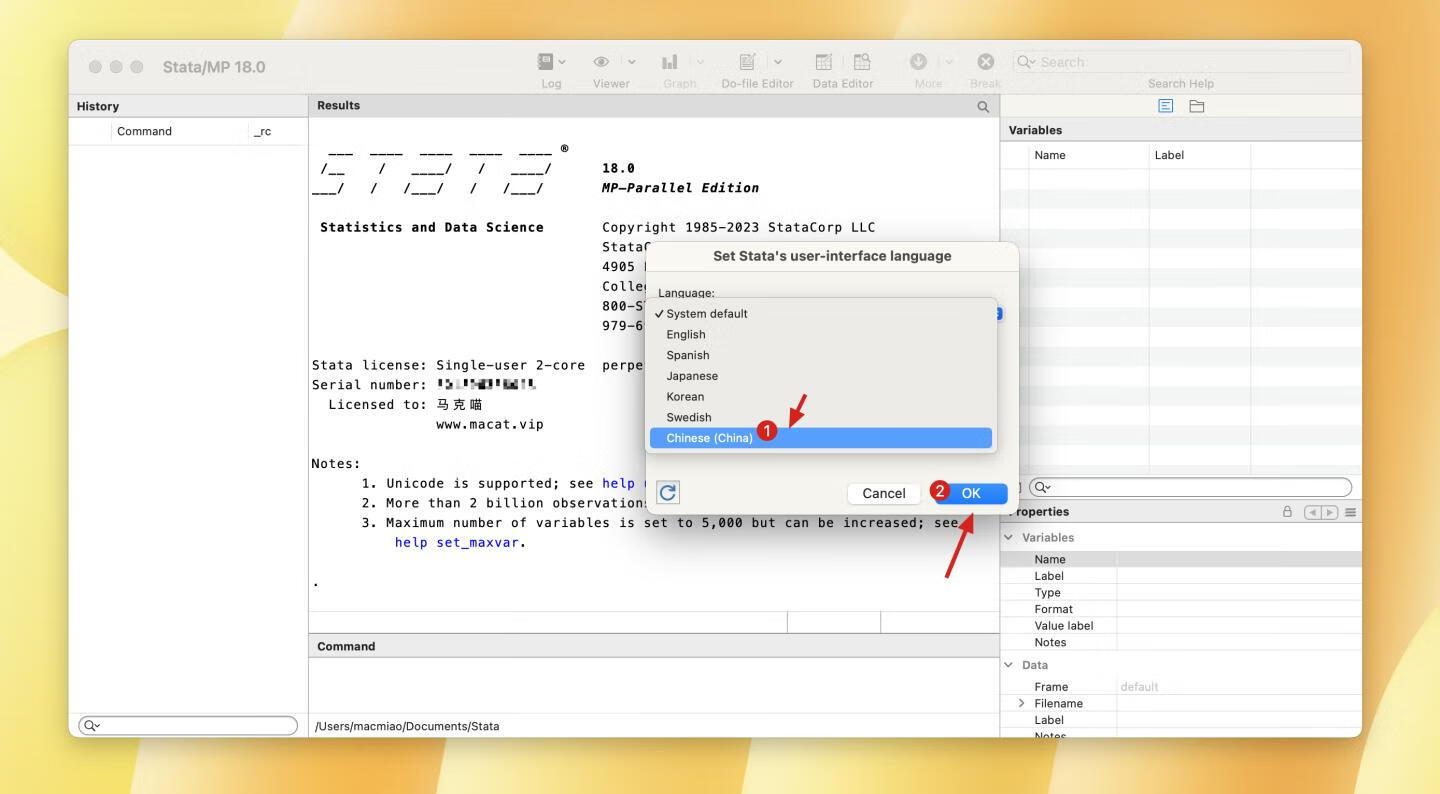The height and width of the screenshot is (794, 1440).
Task: Select the Frame row in Properties
Action: click(x=1181, y=687)
